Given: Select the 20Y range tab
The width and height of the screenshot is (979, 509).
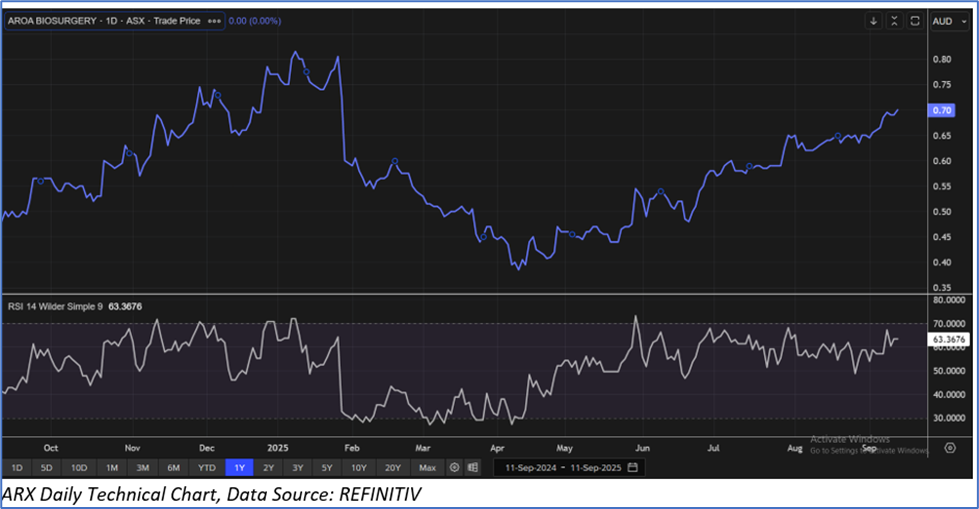Looking at the screenshot, I should (x=393, y=468).
